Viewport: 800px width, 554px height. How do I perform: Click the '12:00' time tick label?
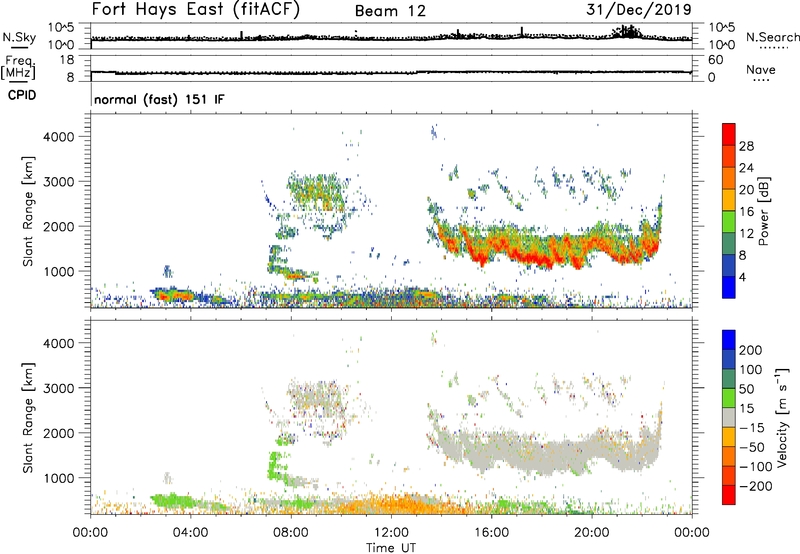pyautogui.click(x=391, y=533)
